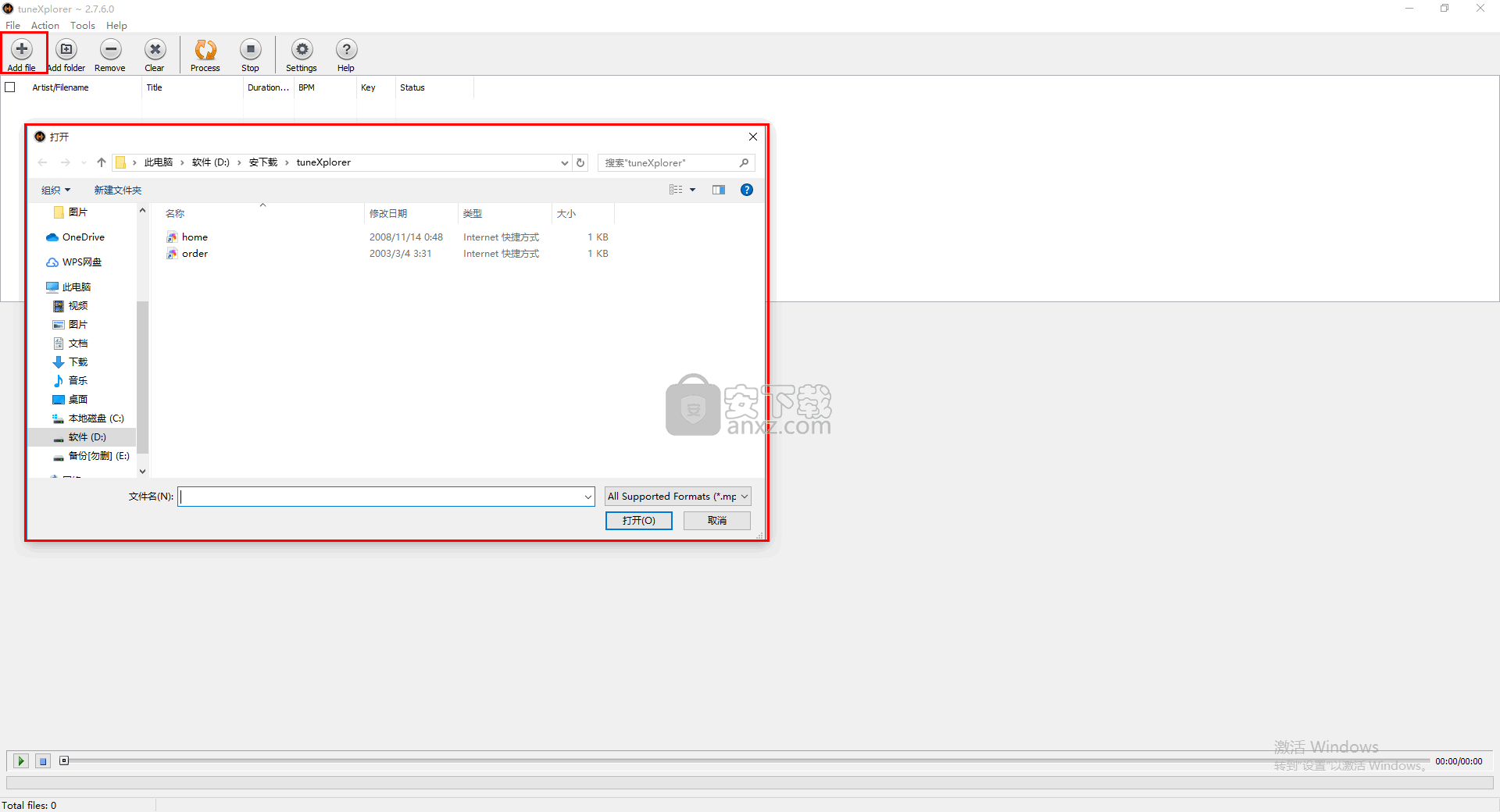Toggle the select-all checkbox in file list header
1500x812 pixels.
coord(10,87)
